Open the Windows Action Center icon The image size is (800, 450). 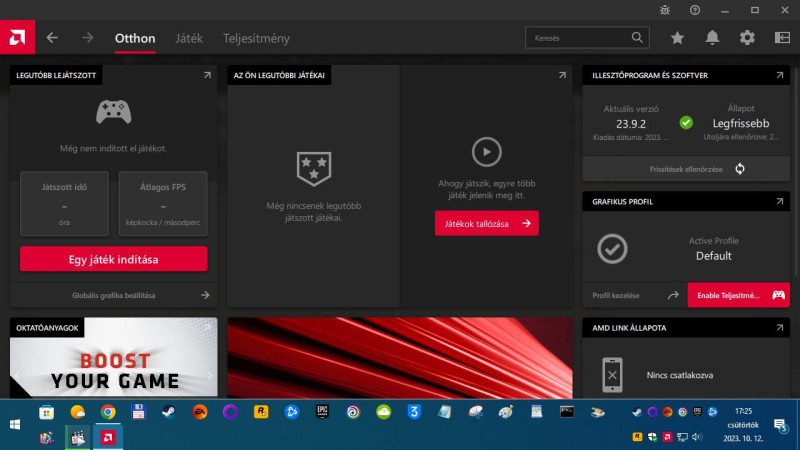pyautogui.click(x=781, y=424)
